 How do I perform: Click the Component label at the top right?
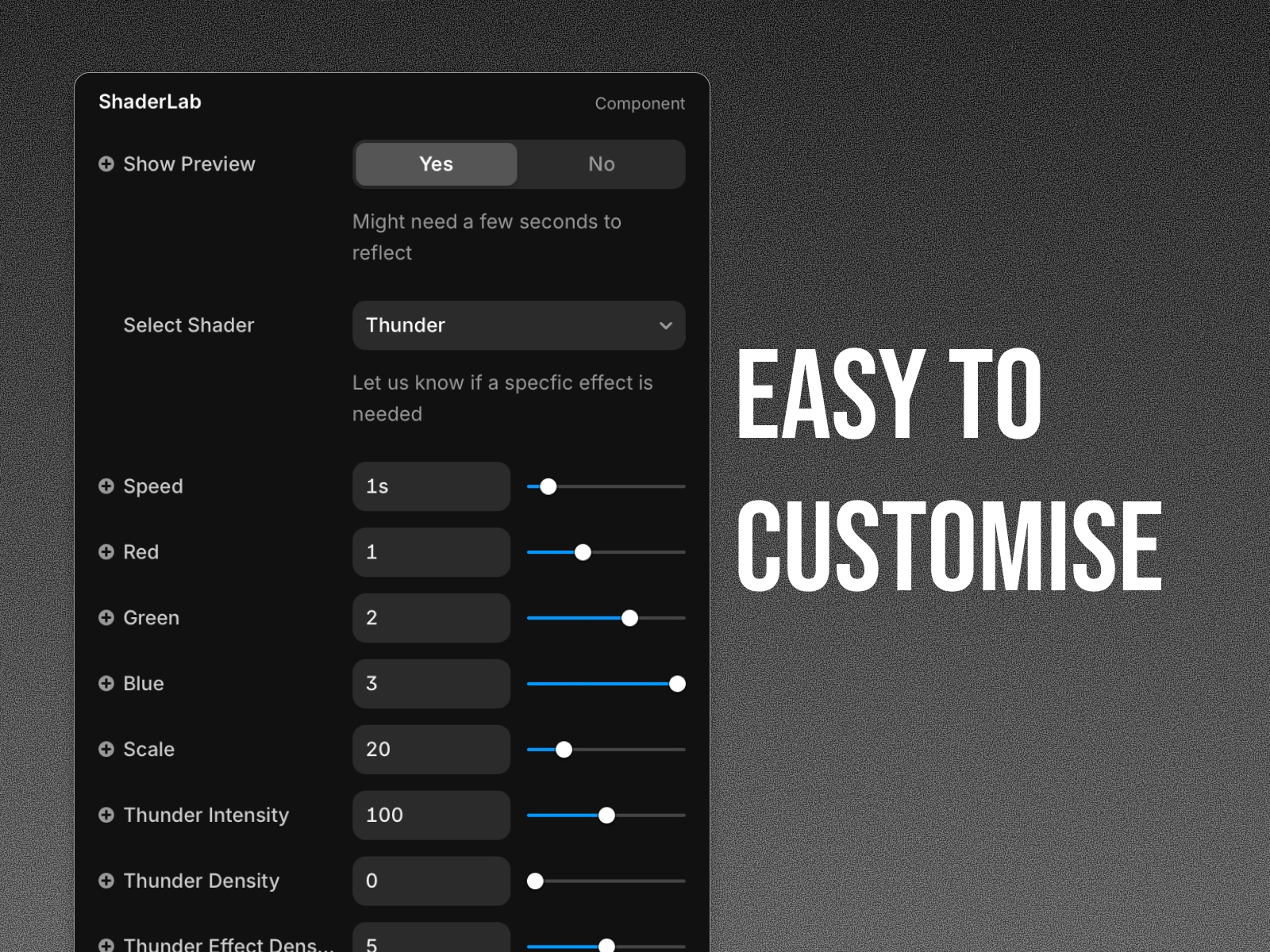tap(640, 103)
